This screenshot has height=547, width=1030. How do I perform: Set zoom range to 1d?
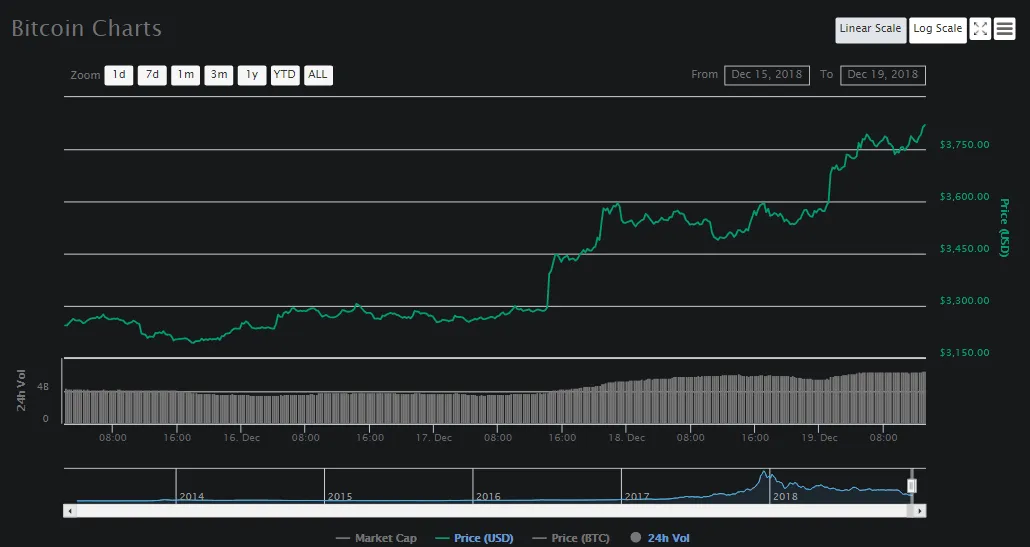119,75
